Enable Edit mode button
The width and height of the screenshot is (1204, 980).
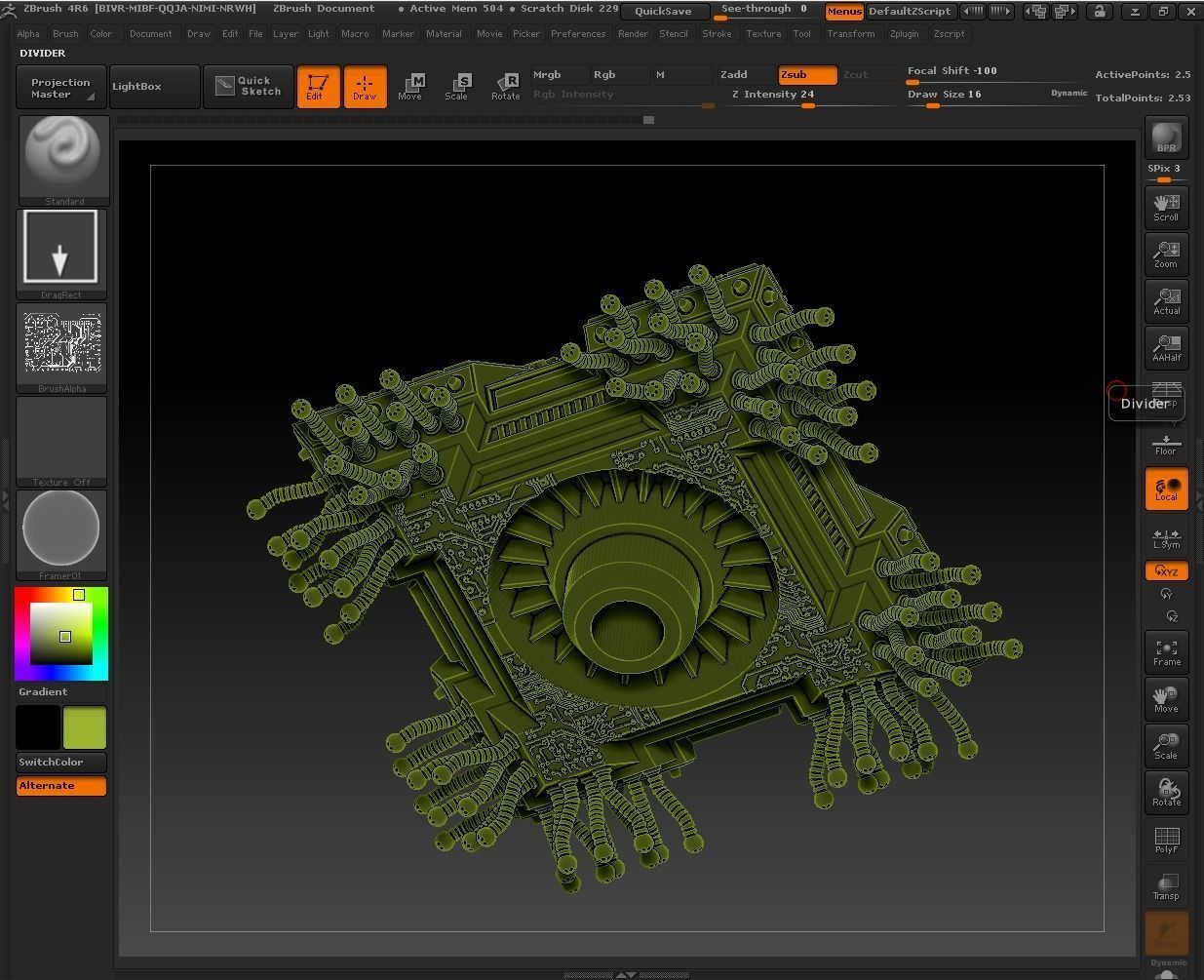click(318, 86)
